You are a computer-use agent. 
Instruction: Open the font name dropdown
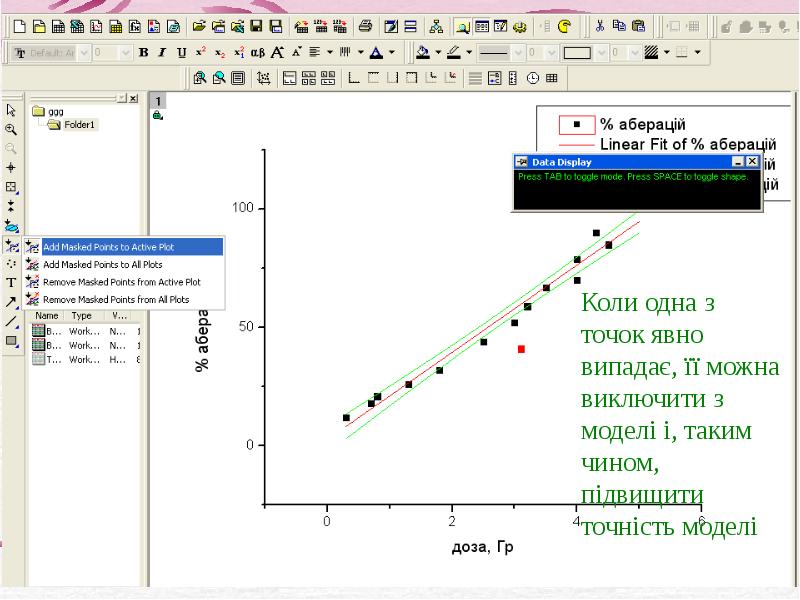pos(83,52)
